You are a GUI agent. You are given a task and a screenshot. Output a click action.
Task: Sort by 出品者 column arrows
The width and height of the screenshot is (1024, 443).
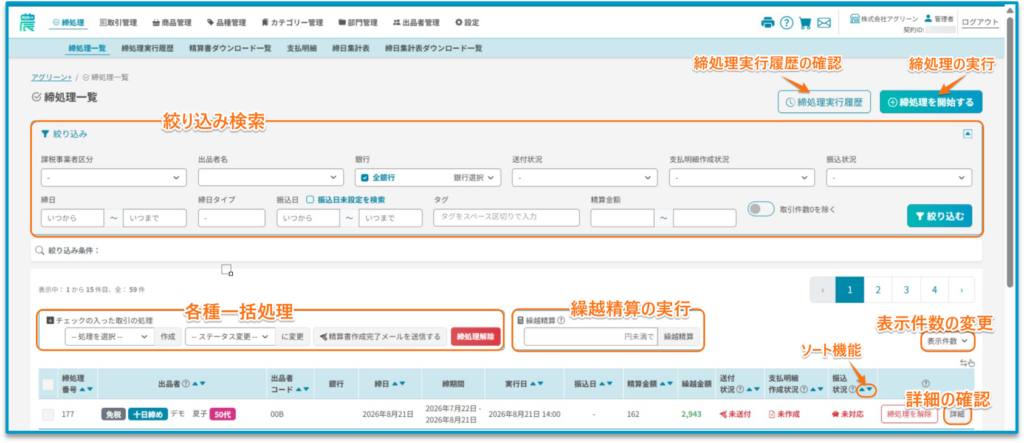click(199, 384)
